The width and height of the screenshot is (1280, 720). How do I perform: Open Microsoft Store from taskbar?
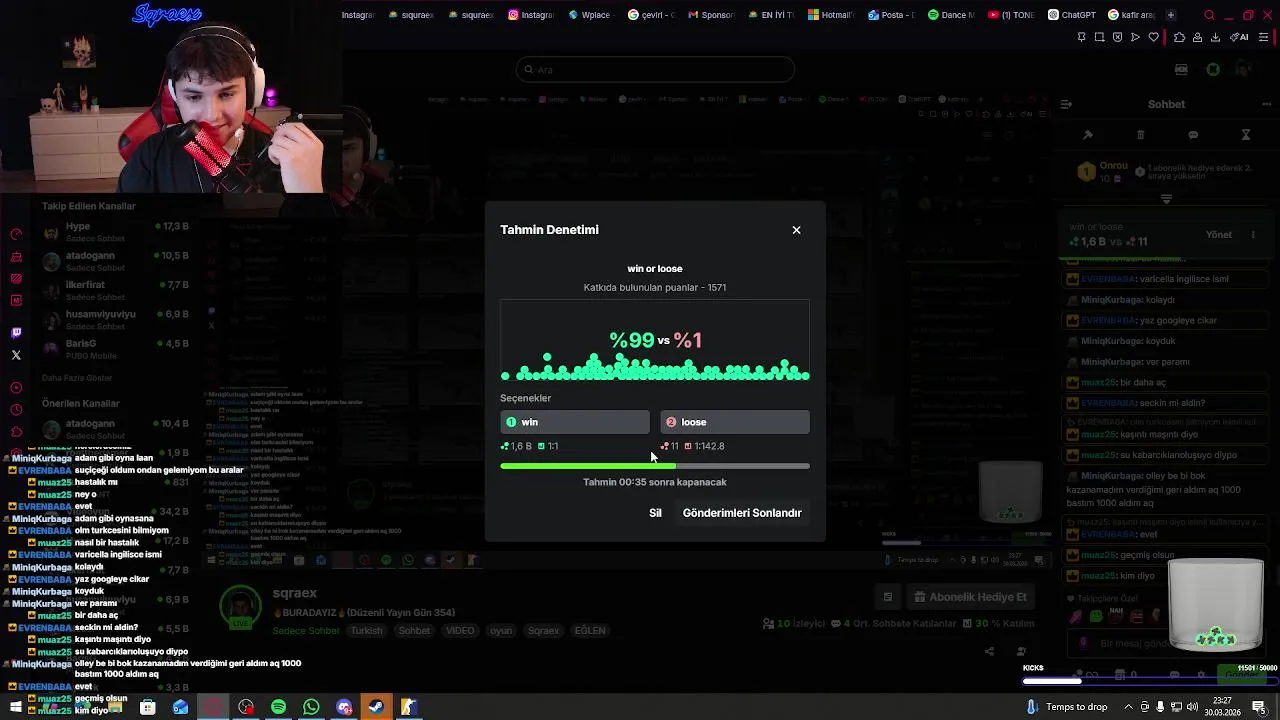(147, 707)
